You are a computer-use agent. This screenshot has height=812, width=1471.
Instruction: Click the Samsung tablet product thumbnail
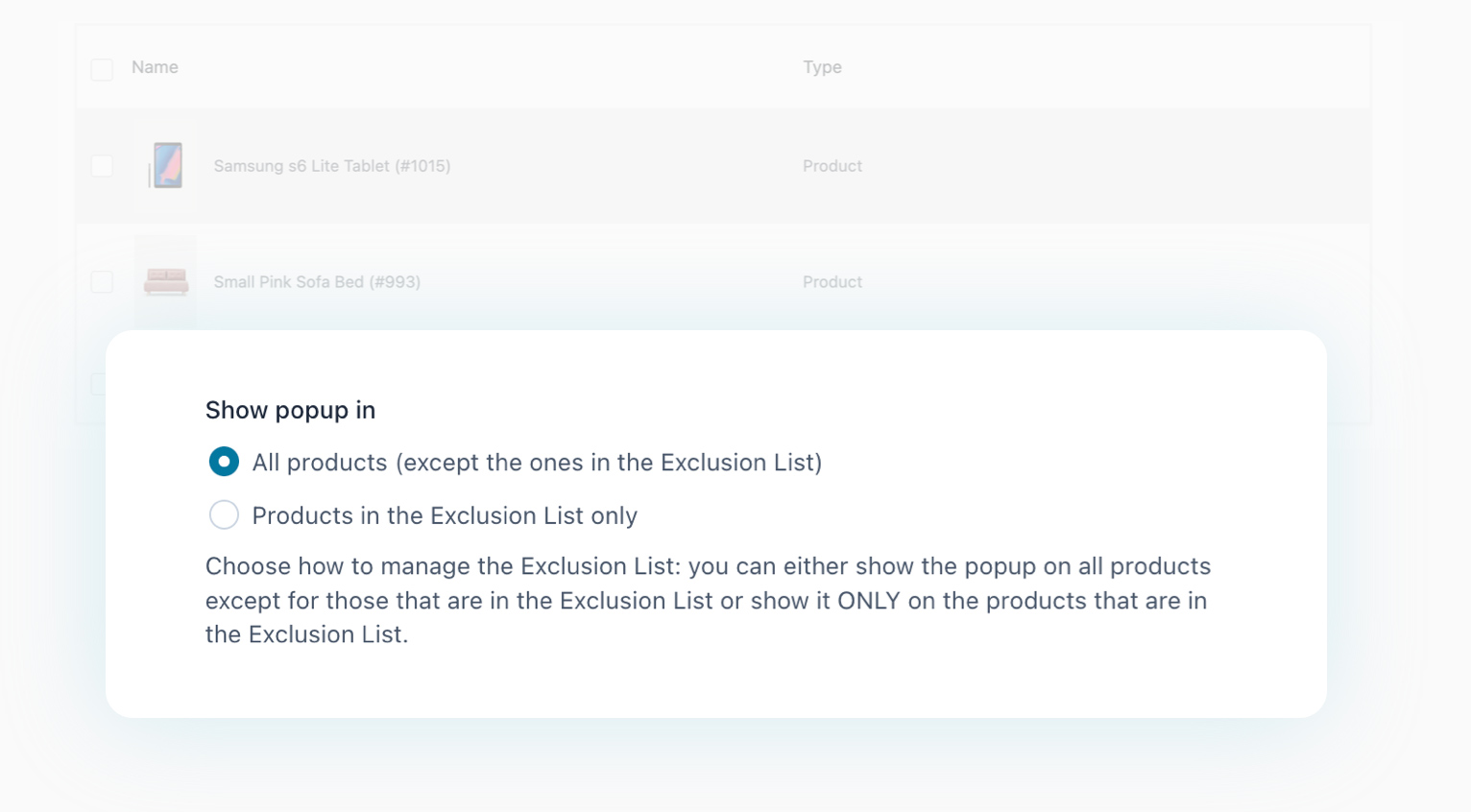point(166,165)
